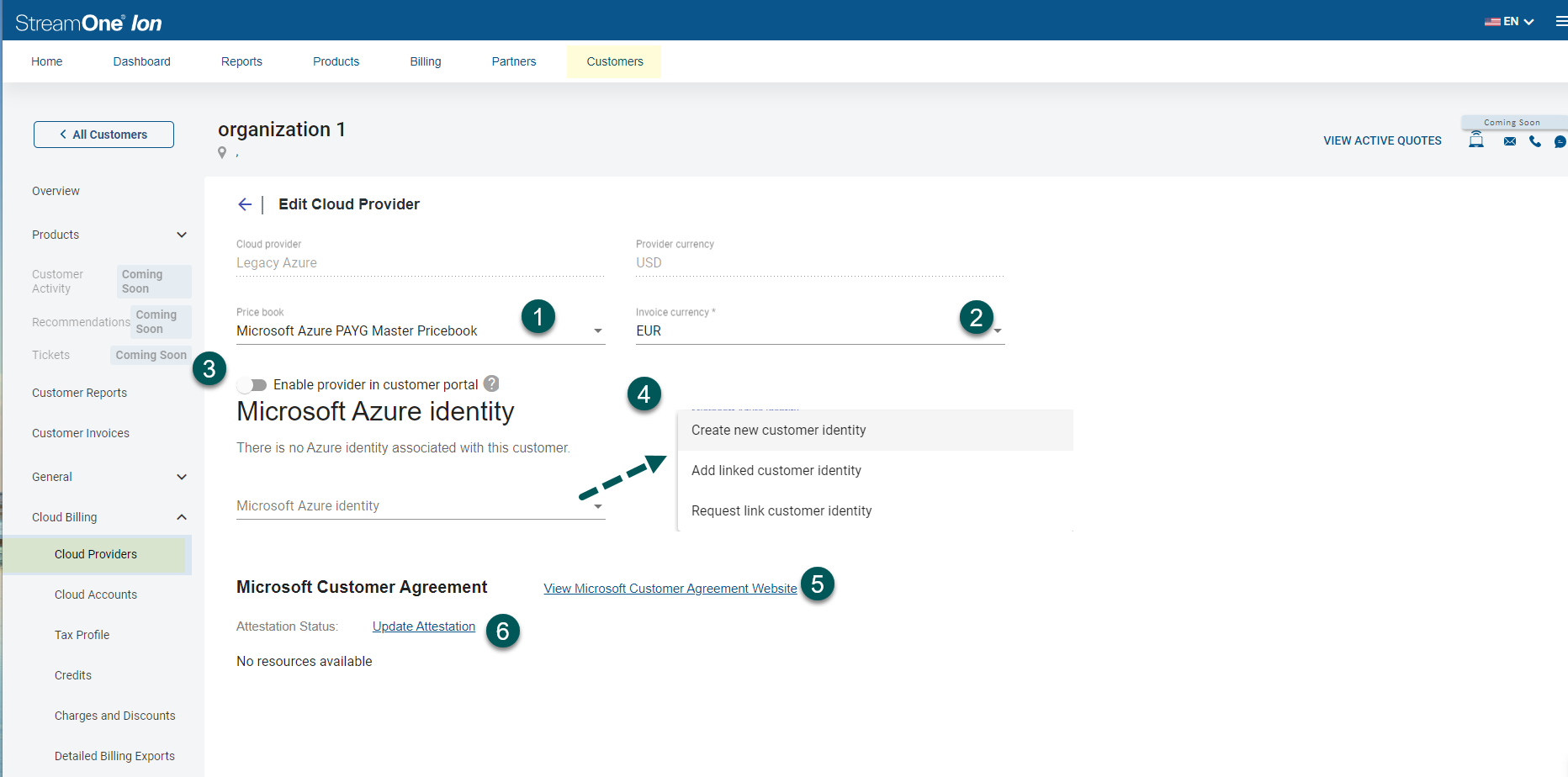Viewport: 1568px width, 777px height.
Task: Open Tax Profile in the sidebar
Action: click(x=82, y=635)
